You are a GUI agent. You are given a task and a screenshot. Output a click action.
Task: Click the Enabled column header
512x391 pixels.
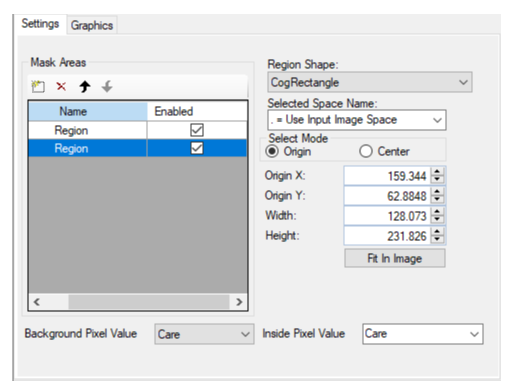click(197, 111)
